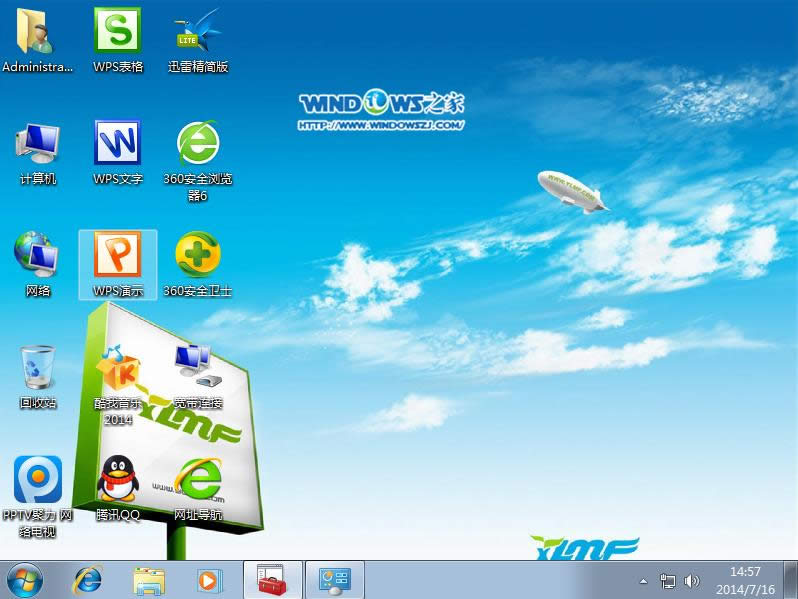
Task: Launch 迅雷精简版 from the desktop
Action: (x=198, y=33)
